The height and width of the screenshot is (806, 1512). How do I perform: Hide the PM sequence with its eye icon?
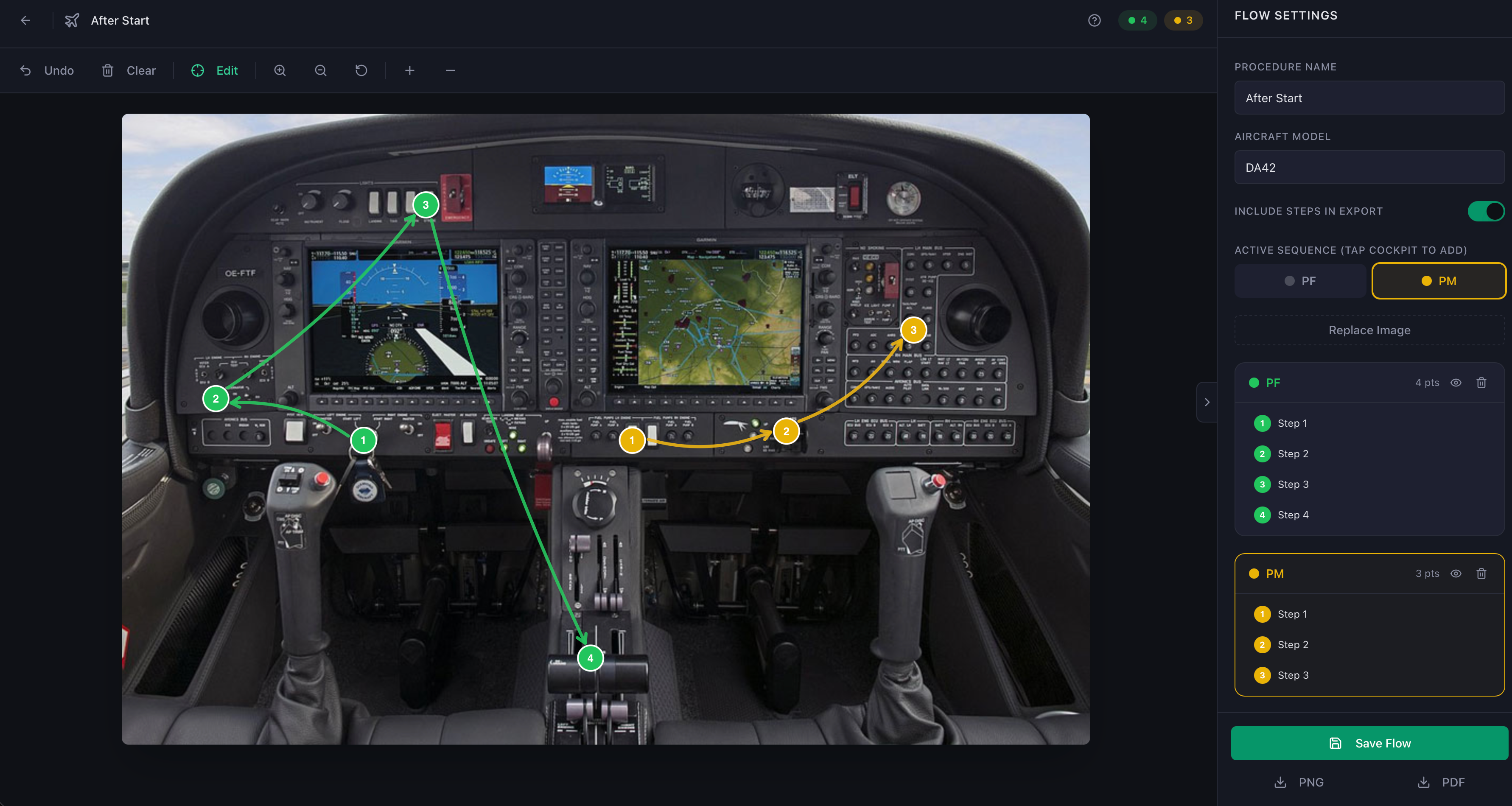(x=1456, y=574)
